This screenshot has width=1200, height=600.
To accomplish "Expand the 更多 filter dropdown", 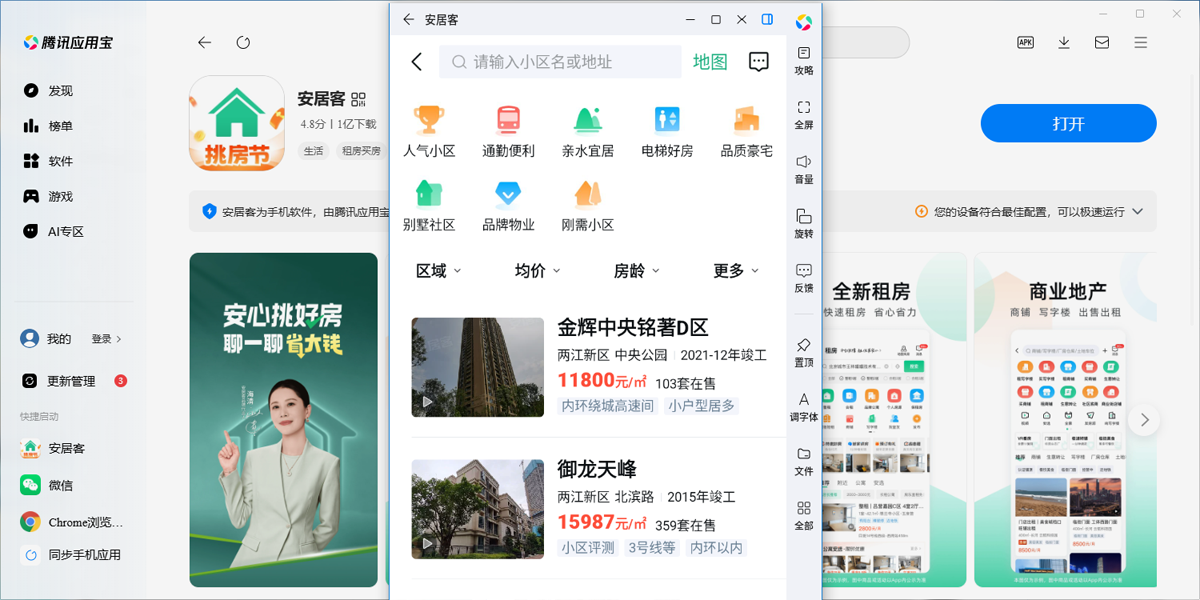I will [736, 271].
